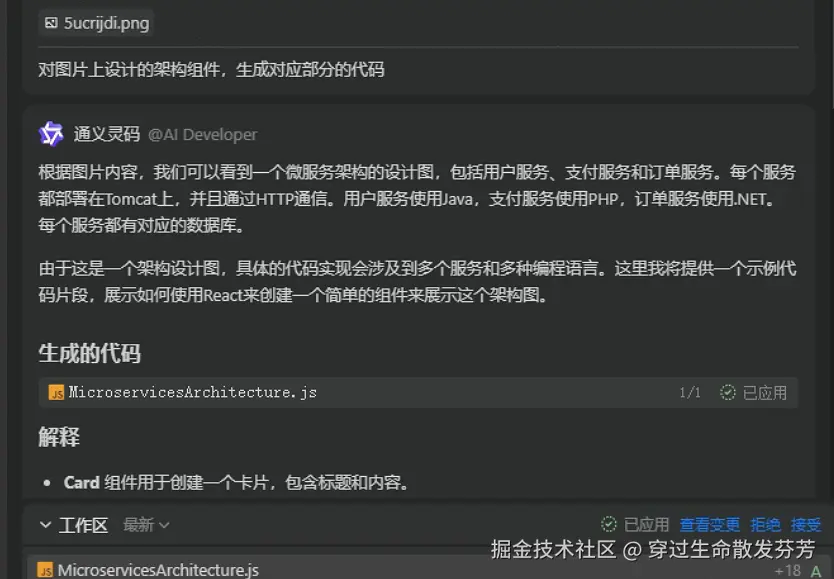Click the 已应用 label in code card

pos(764,392)
